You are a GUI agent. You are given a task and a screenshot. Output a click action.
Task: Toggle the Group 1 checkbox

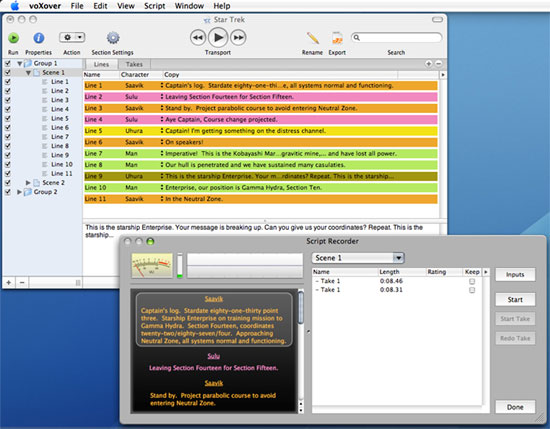(8, 63)
